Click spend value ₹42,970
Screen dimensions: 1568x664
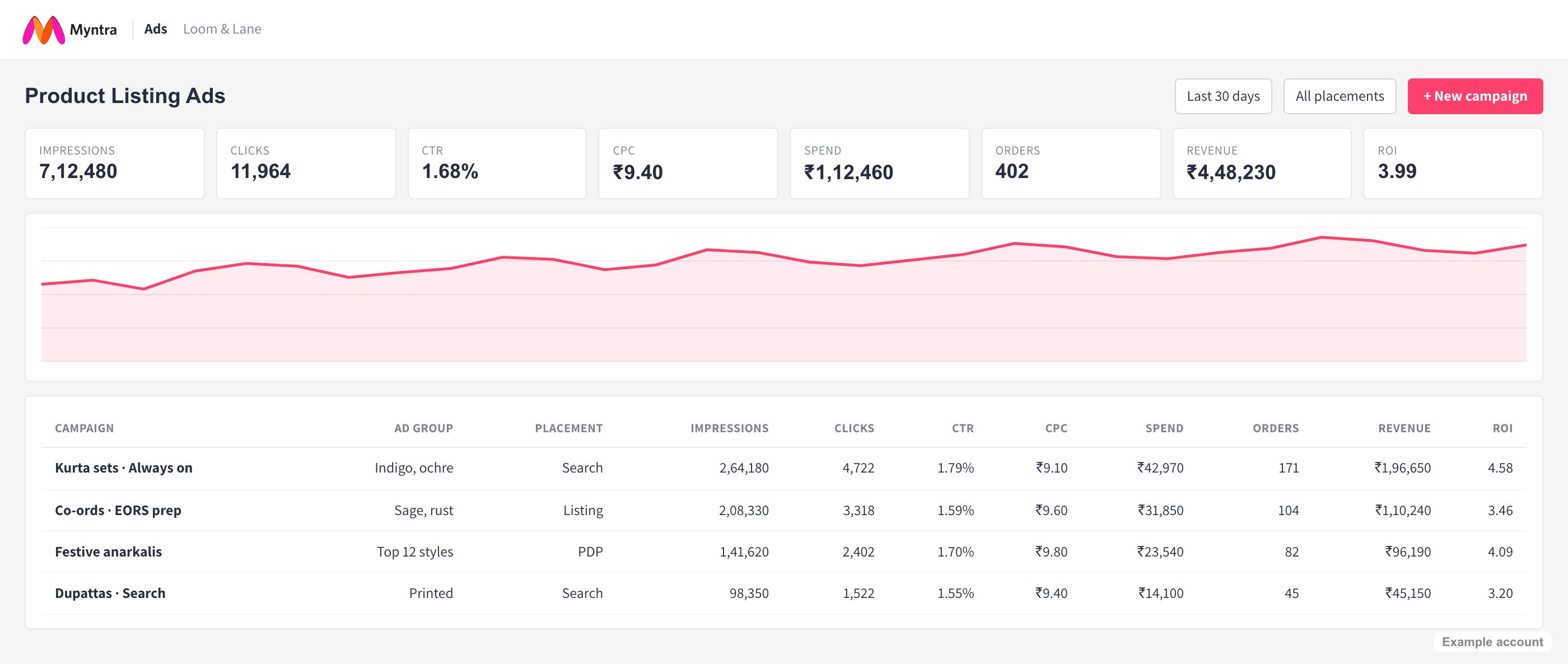[x=1161, y=467]
